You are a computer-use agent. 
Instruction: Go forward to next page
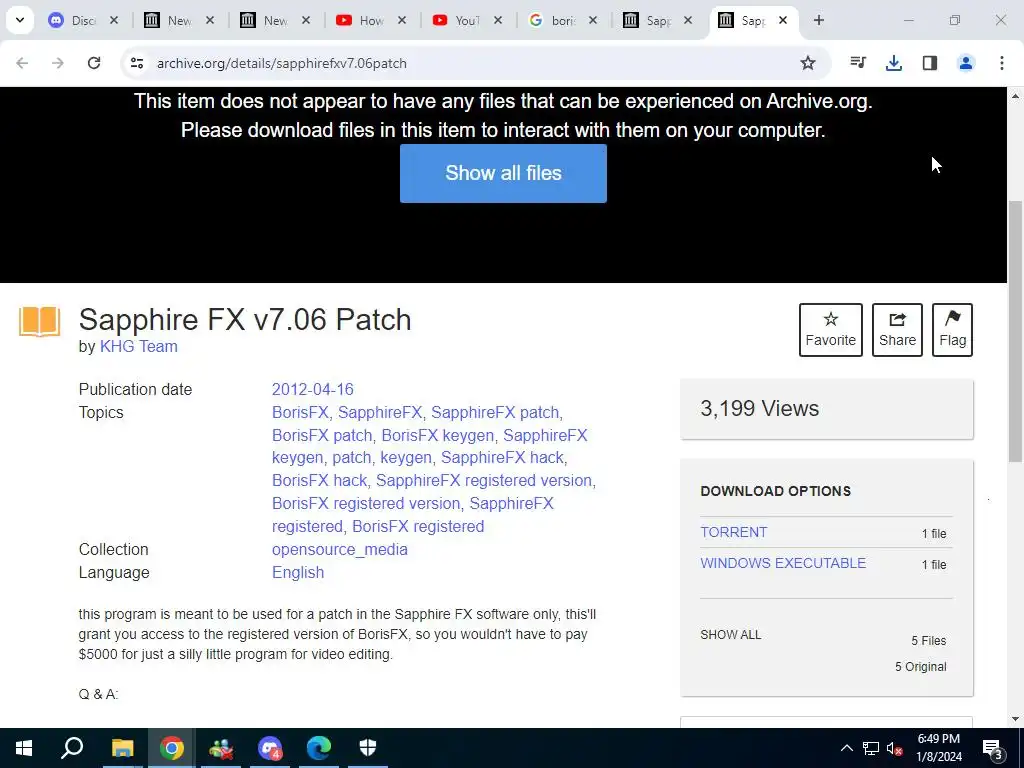(x=58, y=63)
